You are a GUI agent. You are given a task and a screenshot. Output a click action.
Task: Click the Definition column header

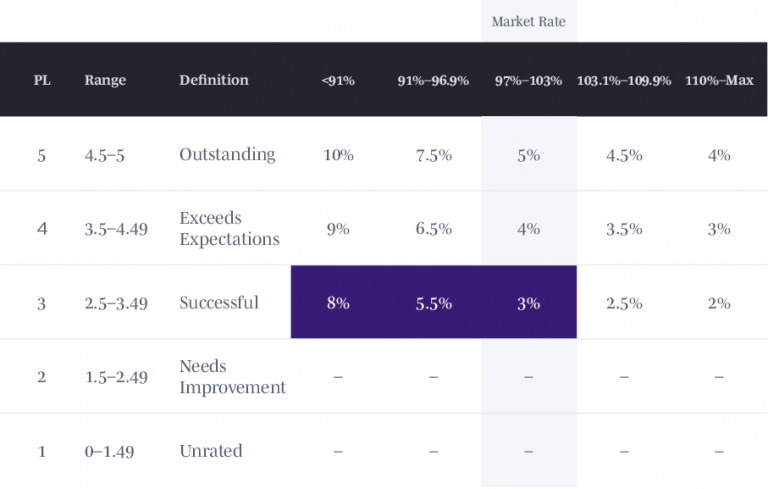[x=214, y=80]
